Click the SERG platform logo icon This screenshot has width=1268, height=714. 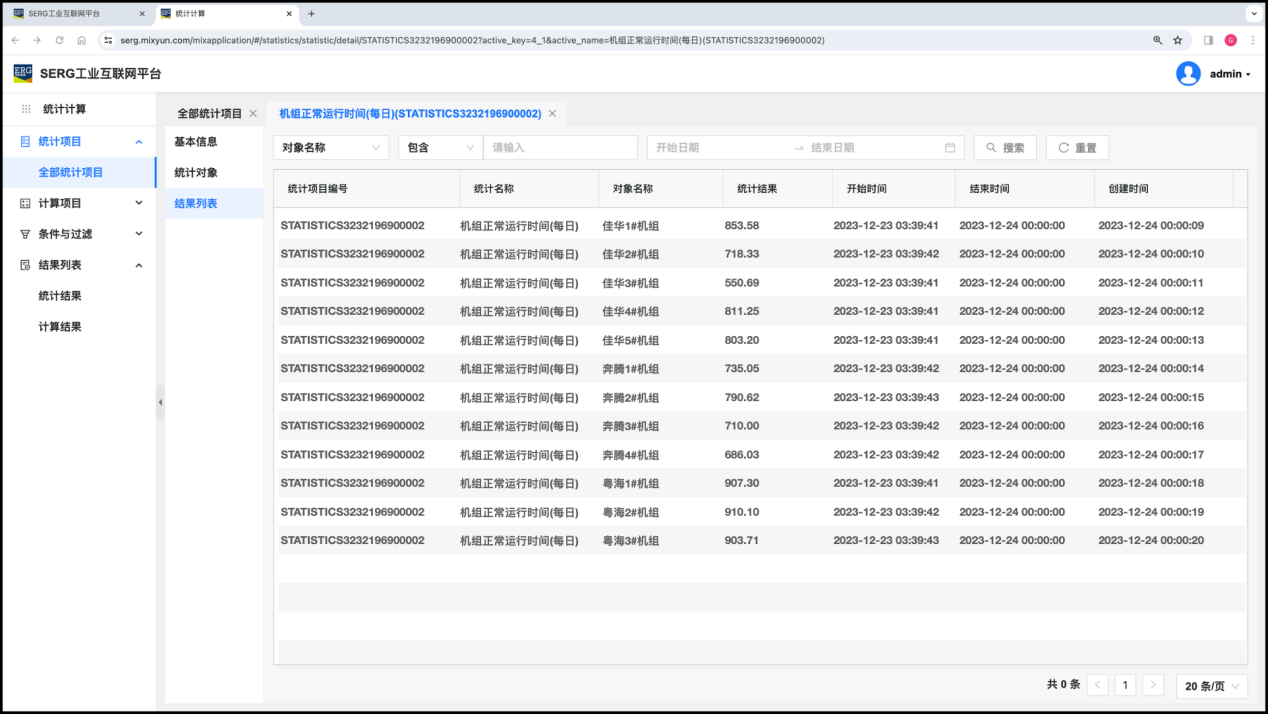click(x=22, y=73)
